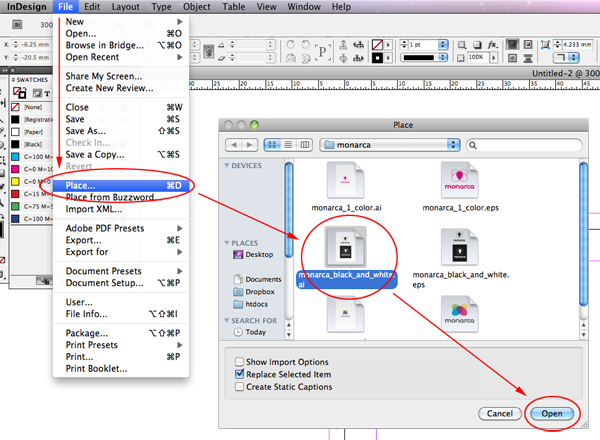
Task: Open the Table menu
Action: [x=233, y=7]
